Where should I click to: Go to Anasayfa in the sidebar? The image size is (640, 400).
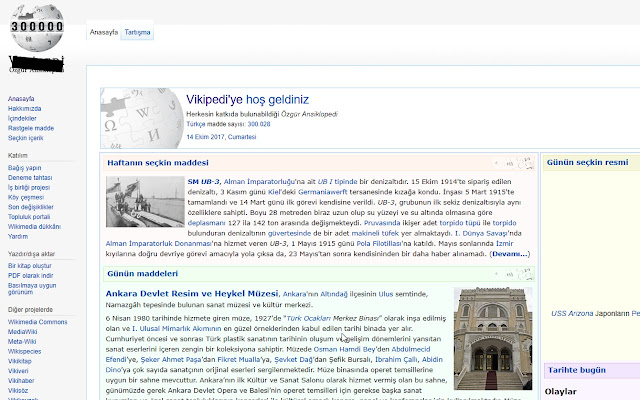21,99
